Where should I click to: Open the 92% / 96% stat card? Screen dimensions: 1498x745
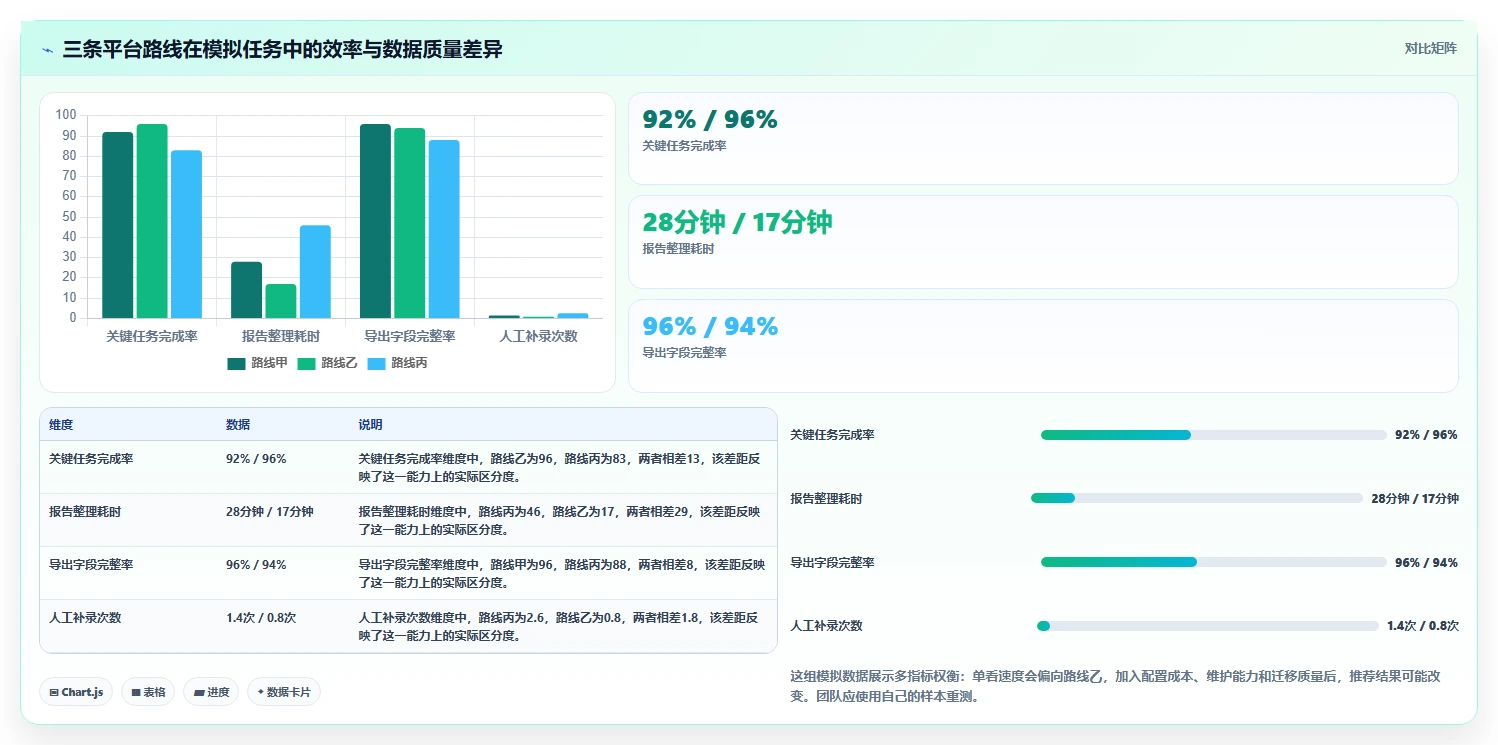[x=1043, y=138]
